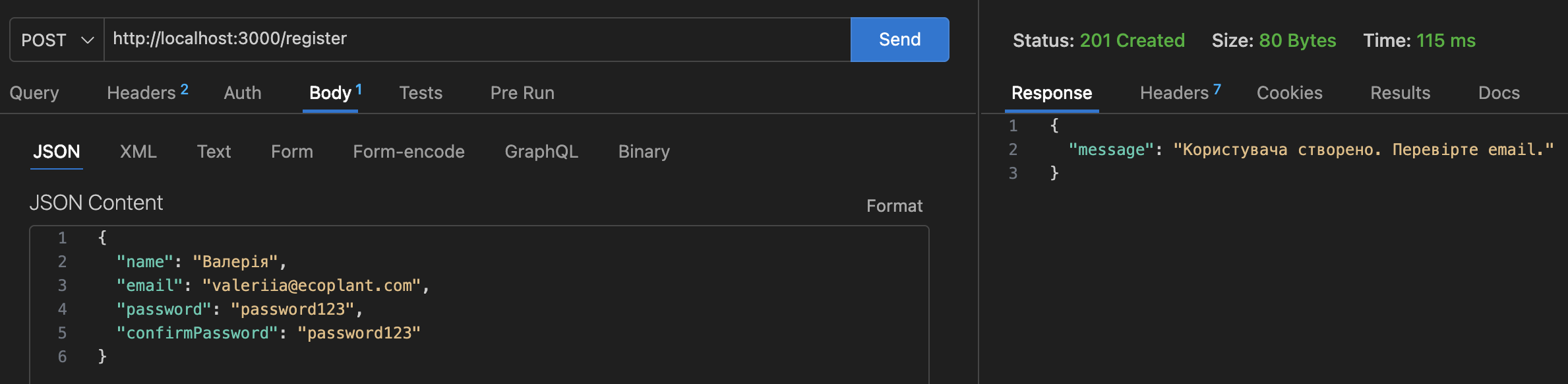Open the Results tab
This screenshot has width=1568, height=384.
tap(1400, 93)
